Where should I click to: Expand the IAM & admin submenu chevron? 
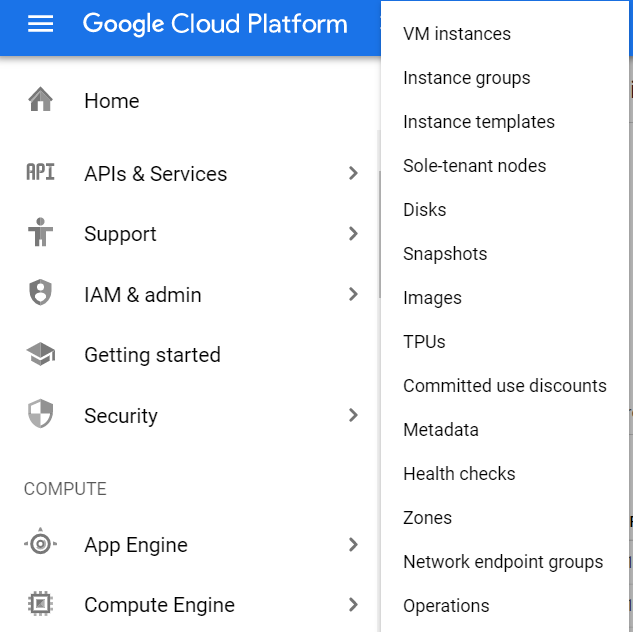click(352, 294)
